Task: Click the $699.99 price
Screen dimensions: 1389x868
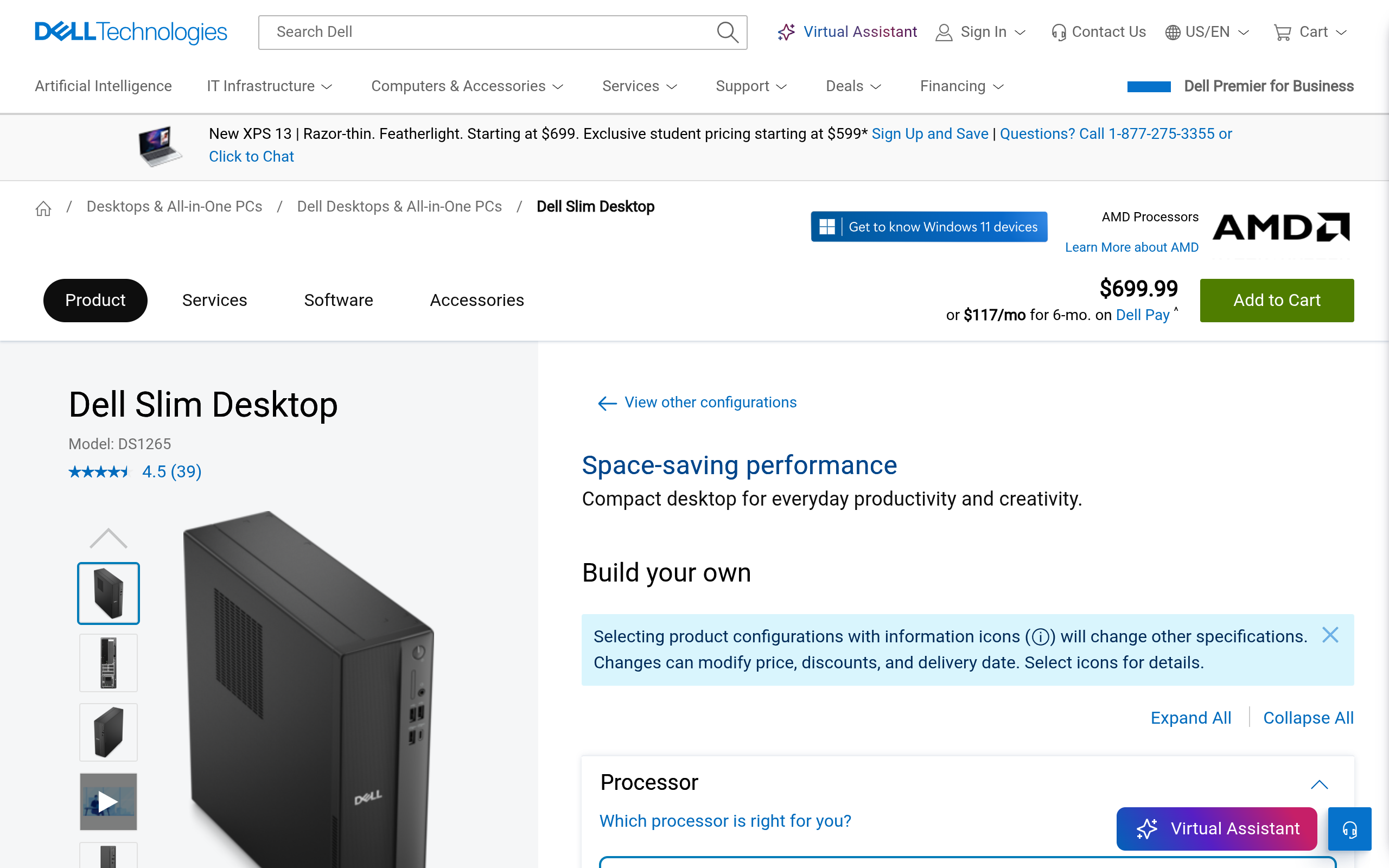Action: tap(1139, 289)
